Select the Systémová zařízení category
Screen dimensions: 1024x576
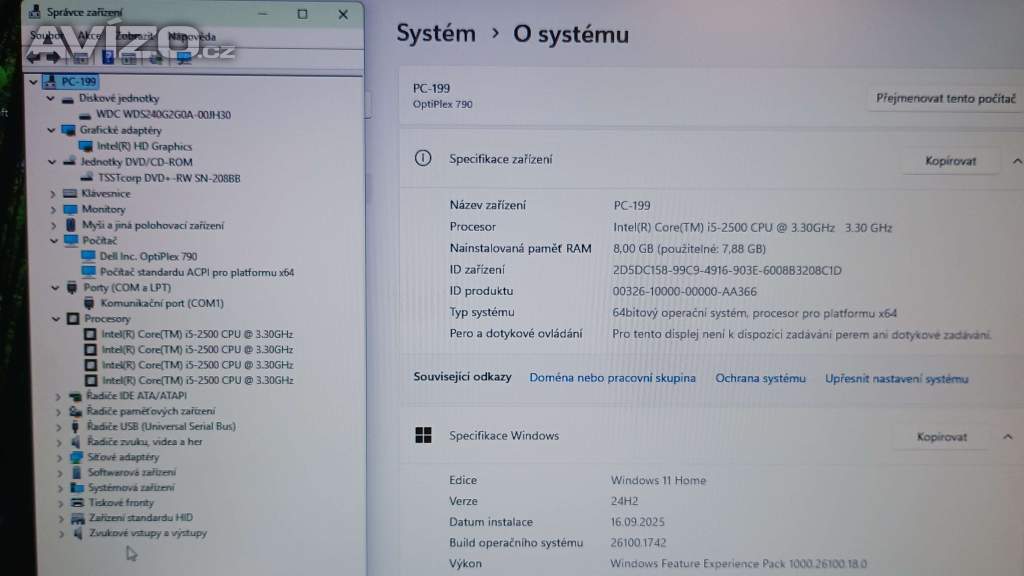point(131,488)
